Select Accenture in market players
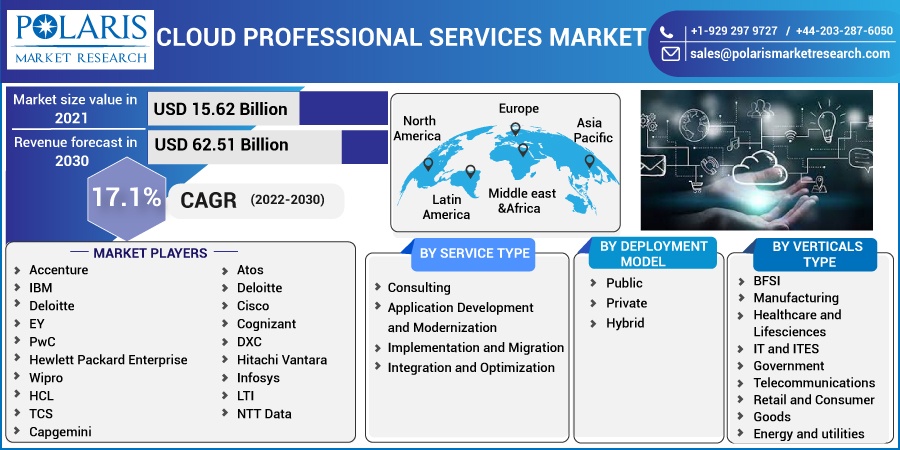This screenshot has height=450, width=900. 59,270
